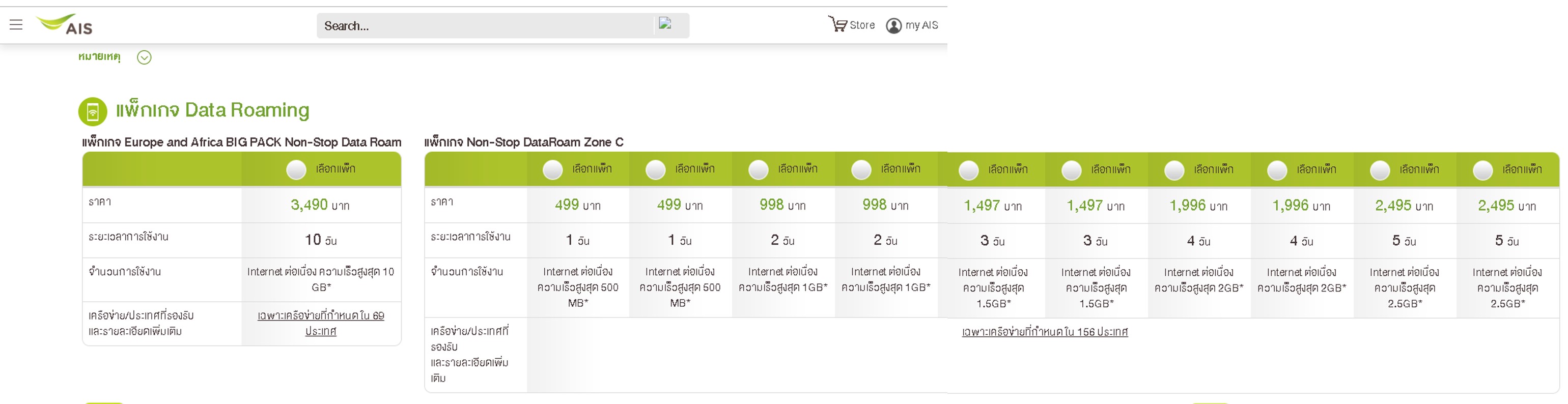Image resolution: width=1568 pixels, height=404 pixels.
Task: Expand the หมายเหตุ chevron
Action: pos(144,57)
